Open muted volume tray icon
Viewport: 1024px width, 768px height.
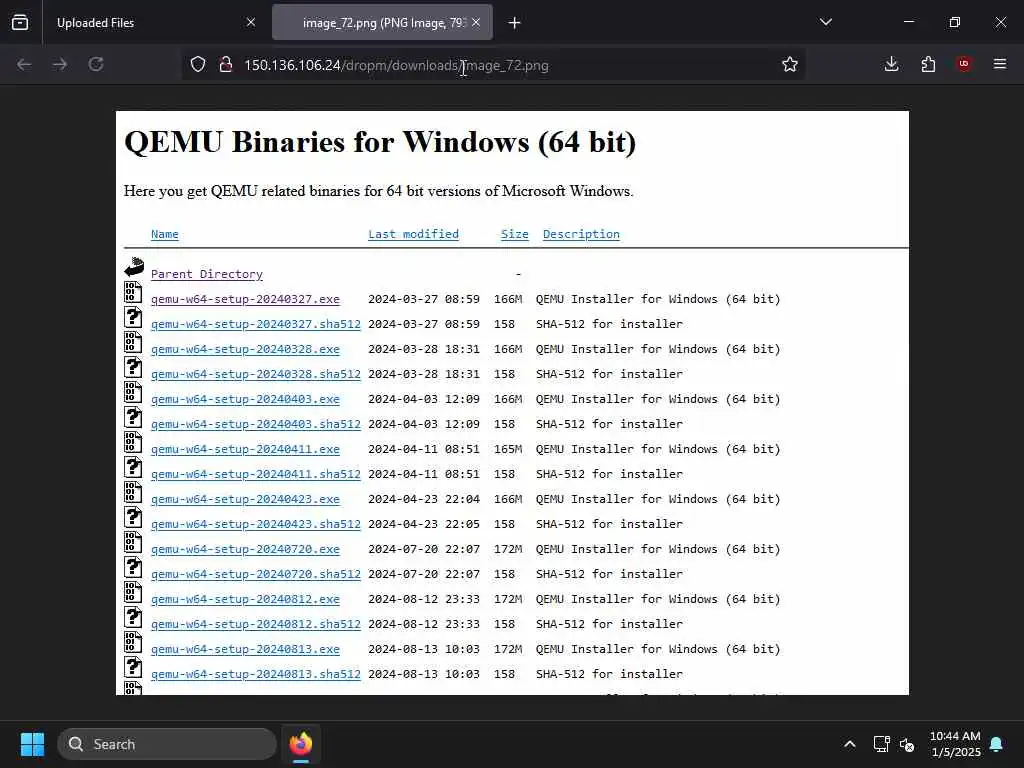point(907,744)
